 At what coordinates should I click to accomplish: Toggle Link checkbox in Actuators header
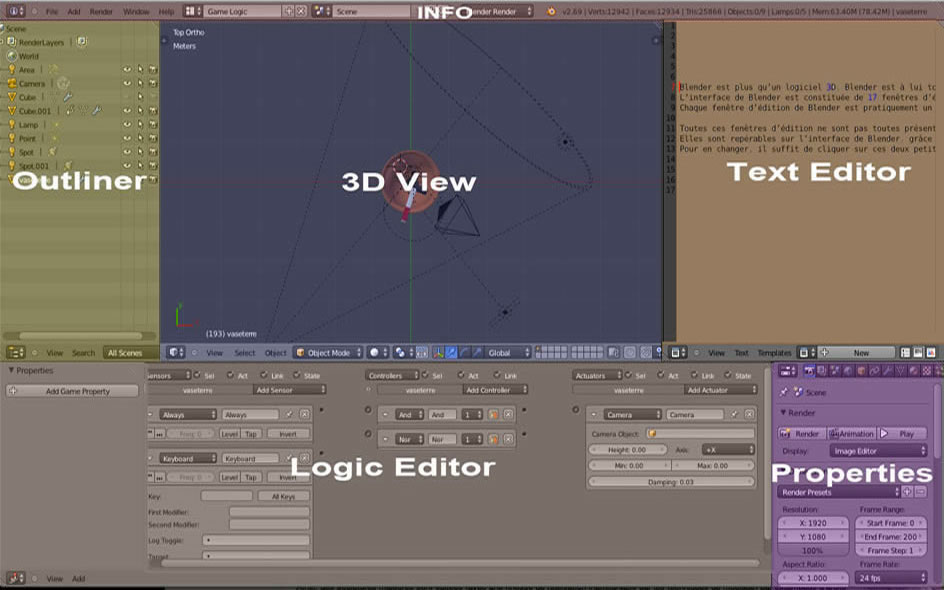(694, 374)
